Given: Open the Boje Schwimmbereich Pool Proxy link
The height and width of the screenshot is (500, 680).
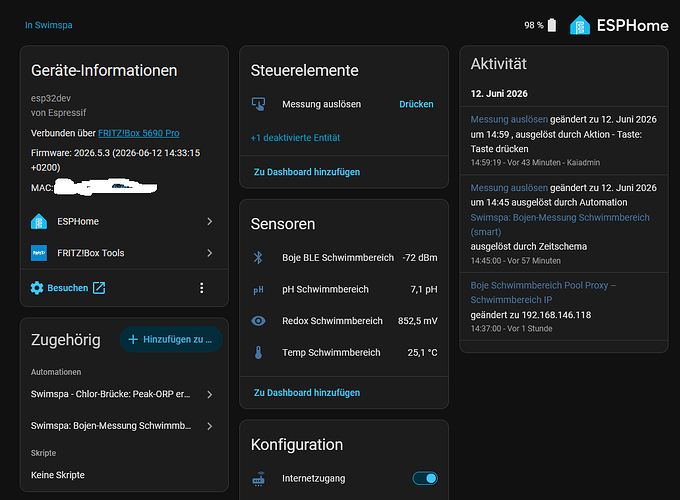Looking at the screenshot, I should click(543, 293).
